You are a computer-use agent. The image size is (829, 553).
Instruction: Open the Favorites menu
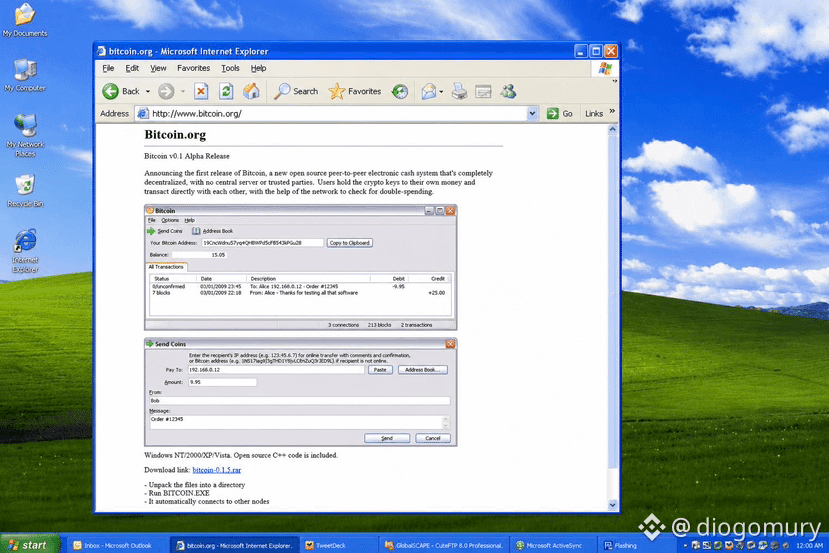(194, 68)
